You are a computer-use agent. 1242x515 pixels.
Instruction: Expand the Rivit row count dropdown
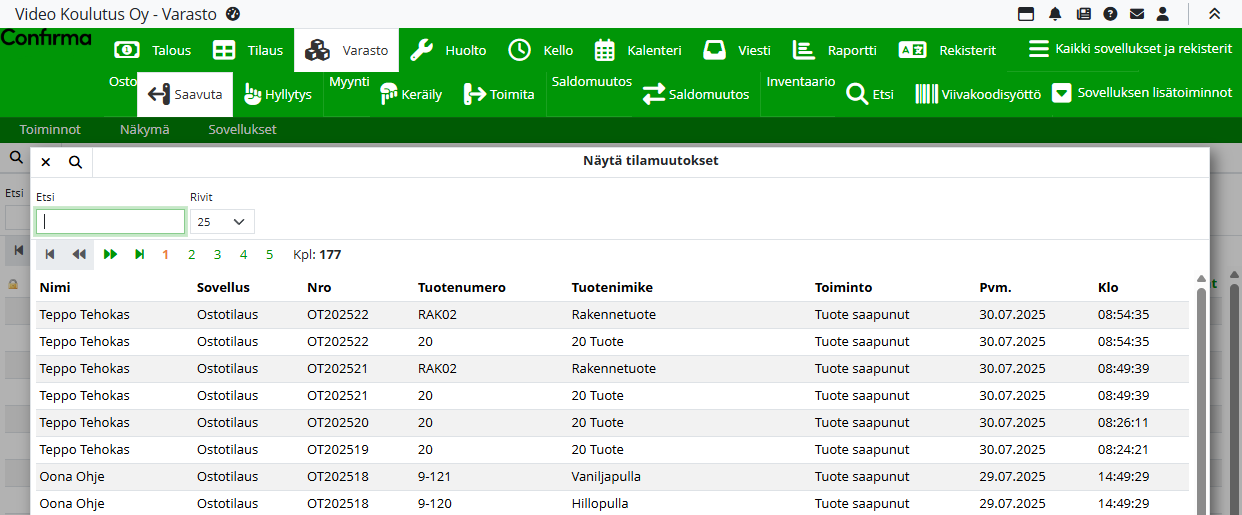tap(222, 221)
